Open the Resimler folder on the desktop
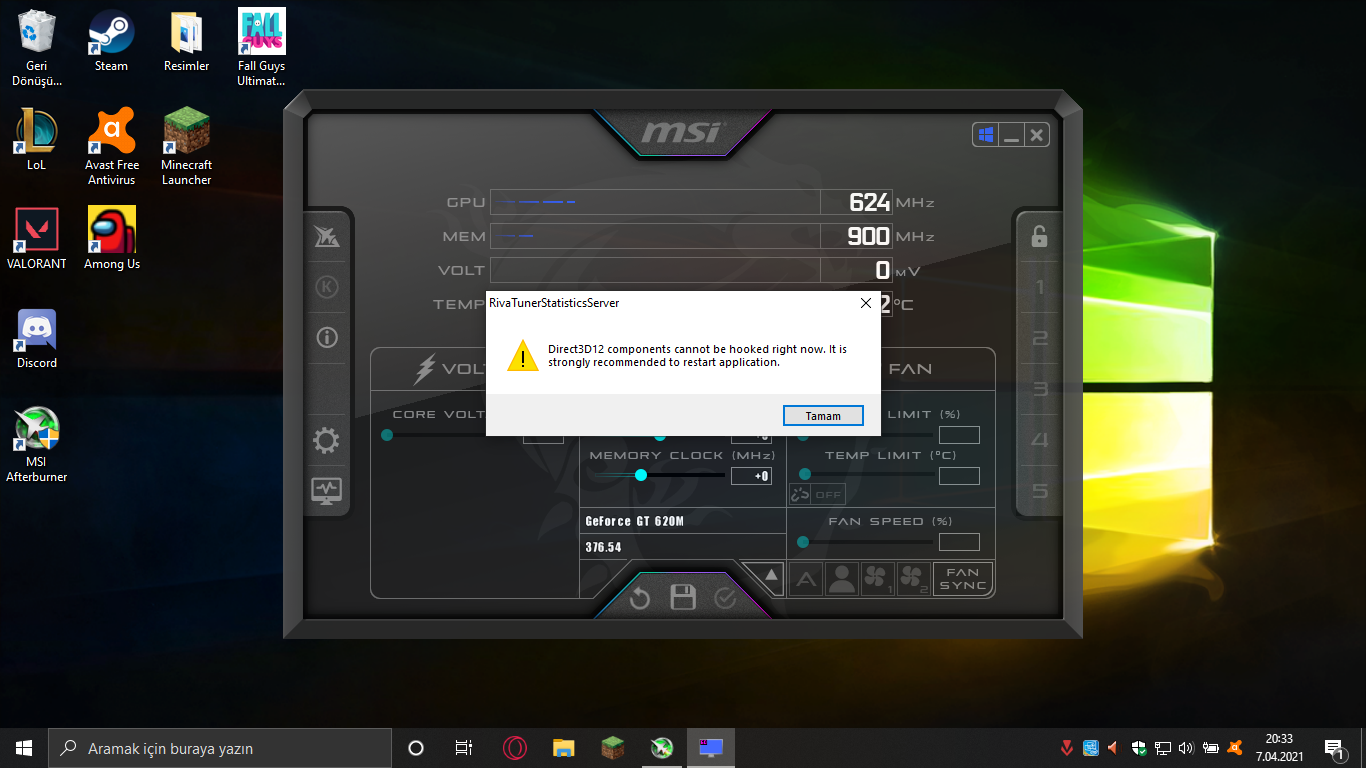 tap(186, 41)
